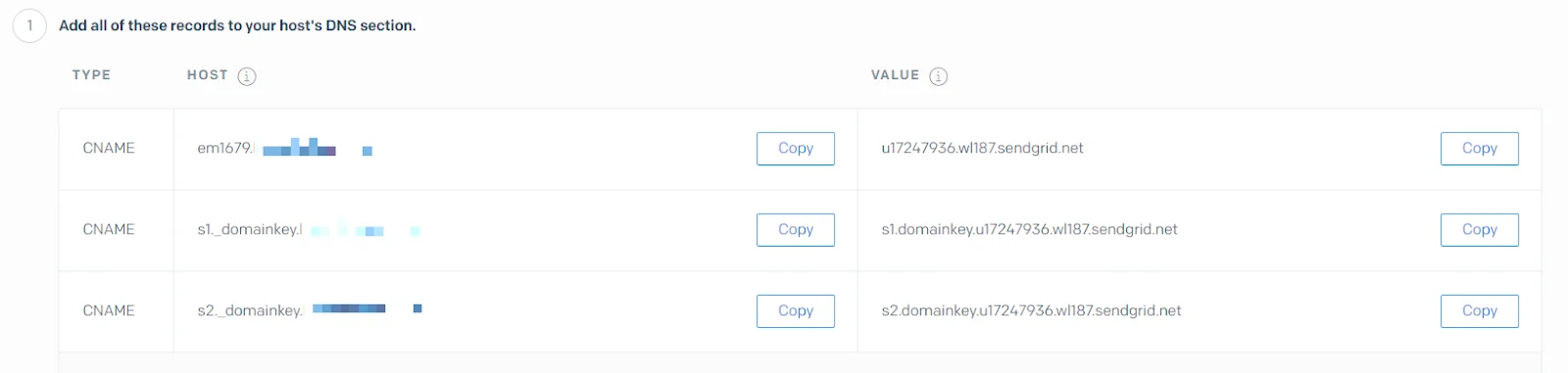1568x373 pixels.
Task: Copy the s1.domainkey value record
Action: (x=1480, y=230)
